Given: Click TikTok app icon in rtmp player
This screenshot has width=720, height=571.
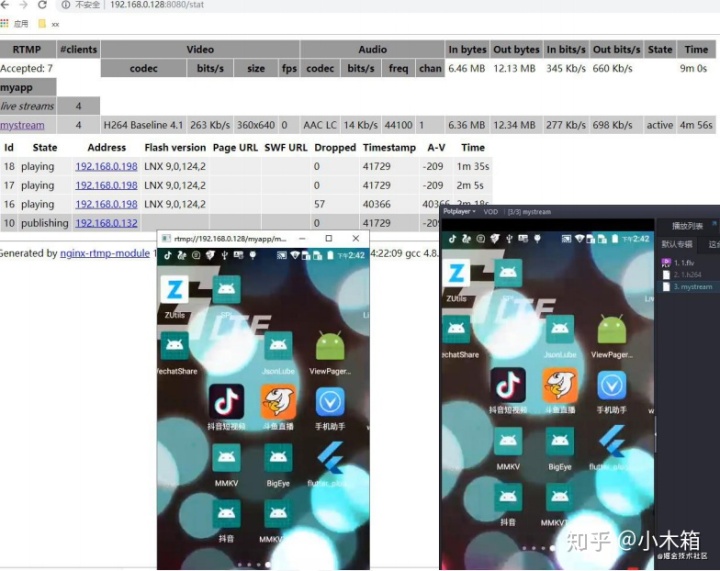Looking at the screenshot, I should click(226, 402).
